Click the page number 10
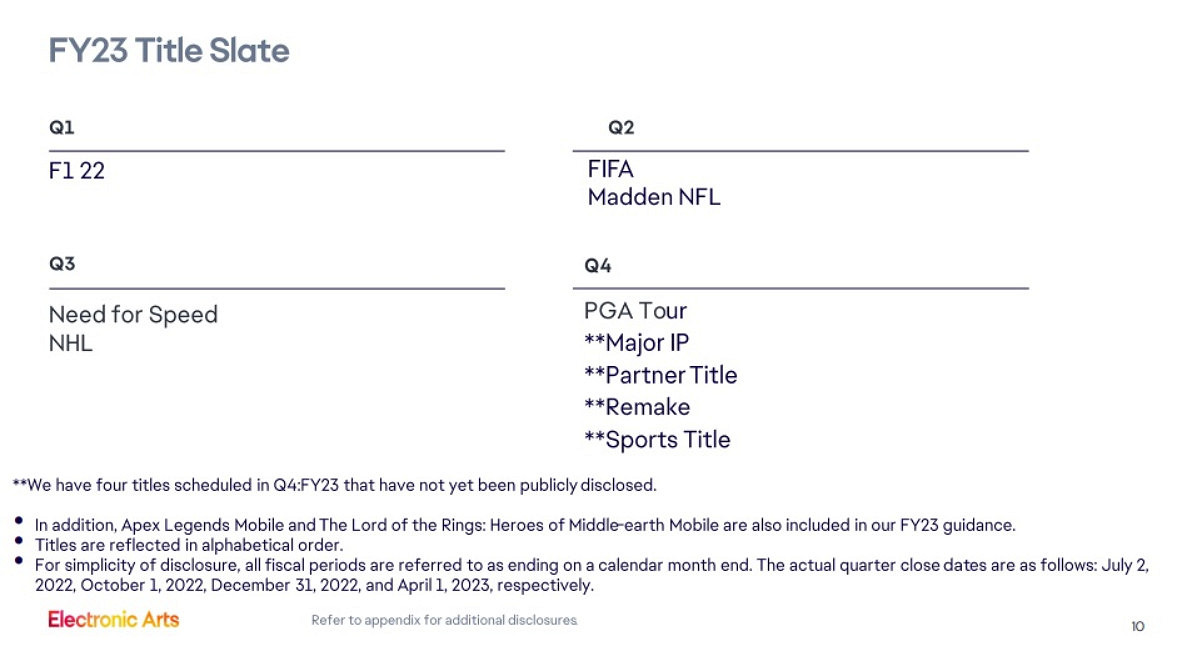 1138,627
